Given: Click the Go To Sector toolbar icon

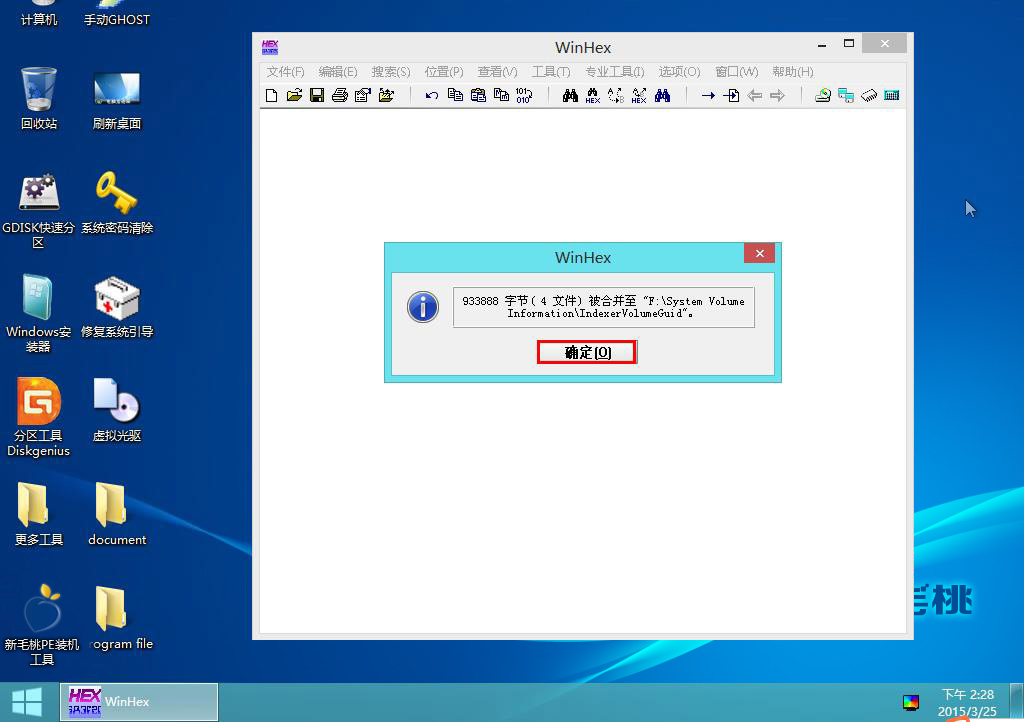Looking at the screenshot, I should click(731, 95).
